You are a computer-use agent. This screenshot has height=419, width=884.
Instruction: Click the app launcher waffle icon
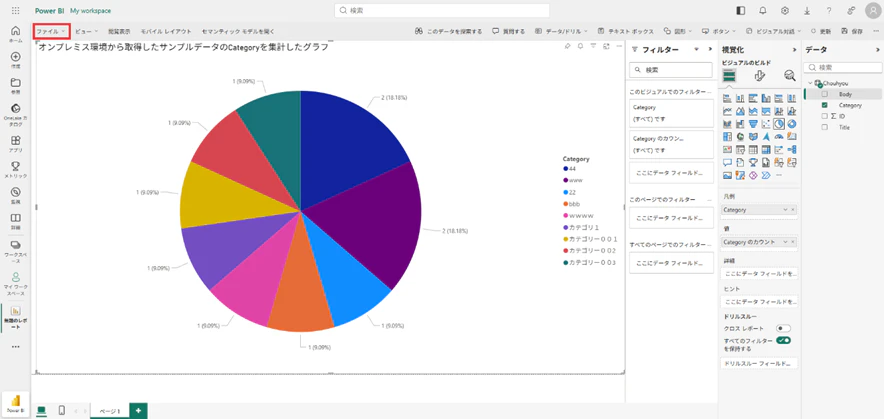pos(15,11)
